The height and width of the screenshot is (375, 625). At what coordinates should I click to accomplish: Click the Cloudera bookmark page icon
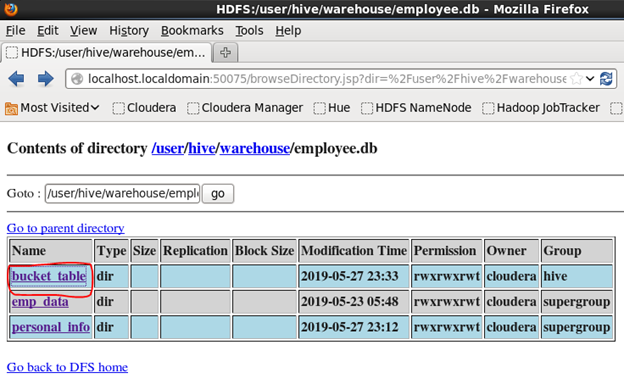(118, 108)
